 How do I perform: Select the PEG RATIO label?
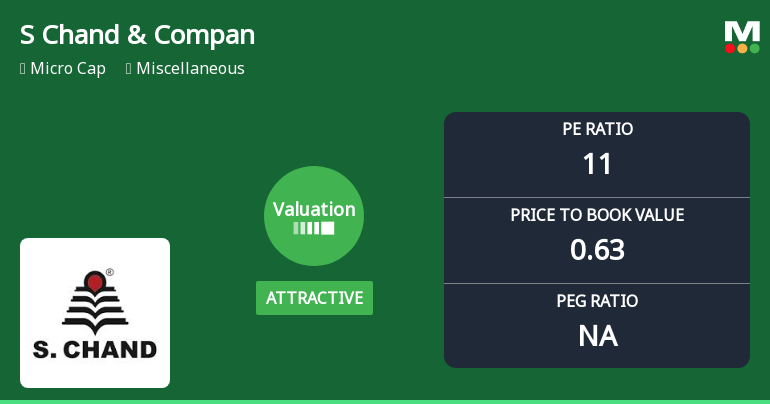(597, 301)
